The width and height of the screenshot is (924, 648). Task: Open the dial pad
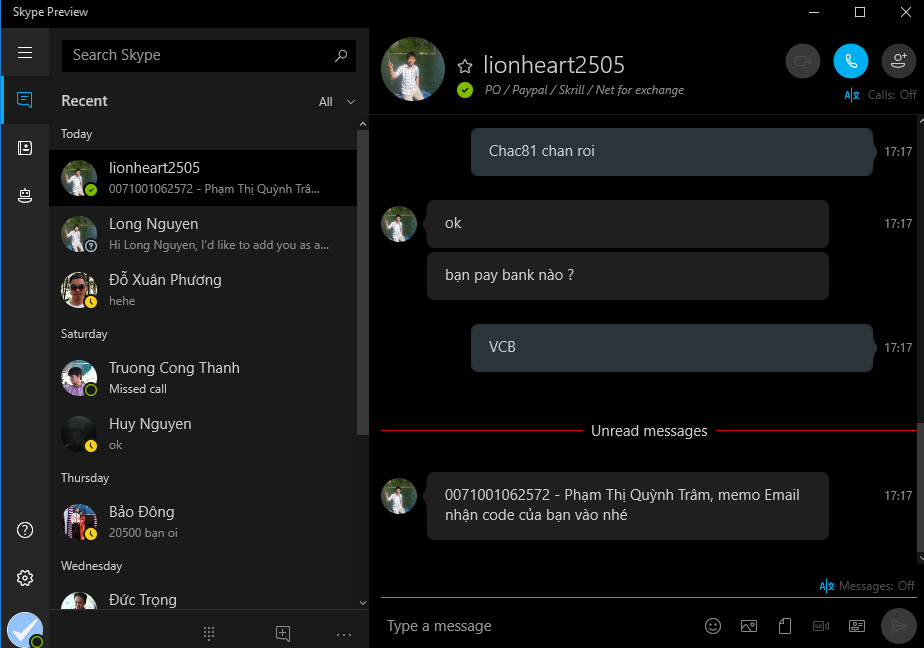(x=209, y=633)
